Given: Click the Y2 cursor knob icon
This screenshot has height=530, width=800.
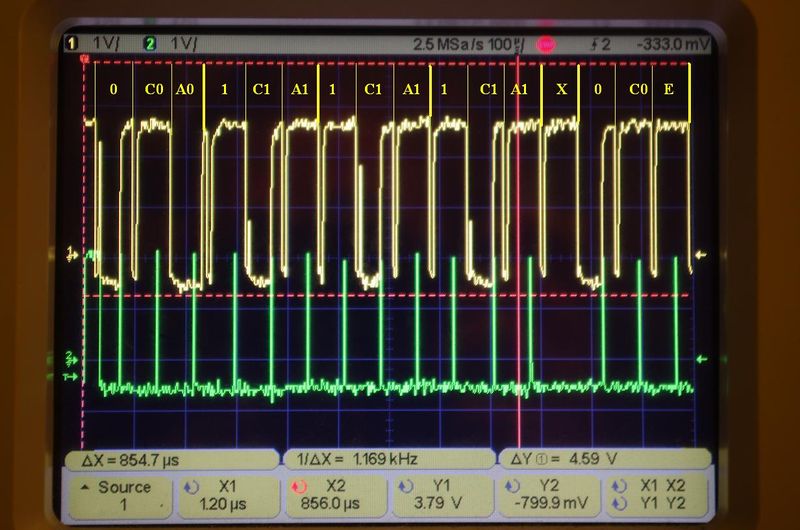Looking at the screenshot, I should [516, 486].
